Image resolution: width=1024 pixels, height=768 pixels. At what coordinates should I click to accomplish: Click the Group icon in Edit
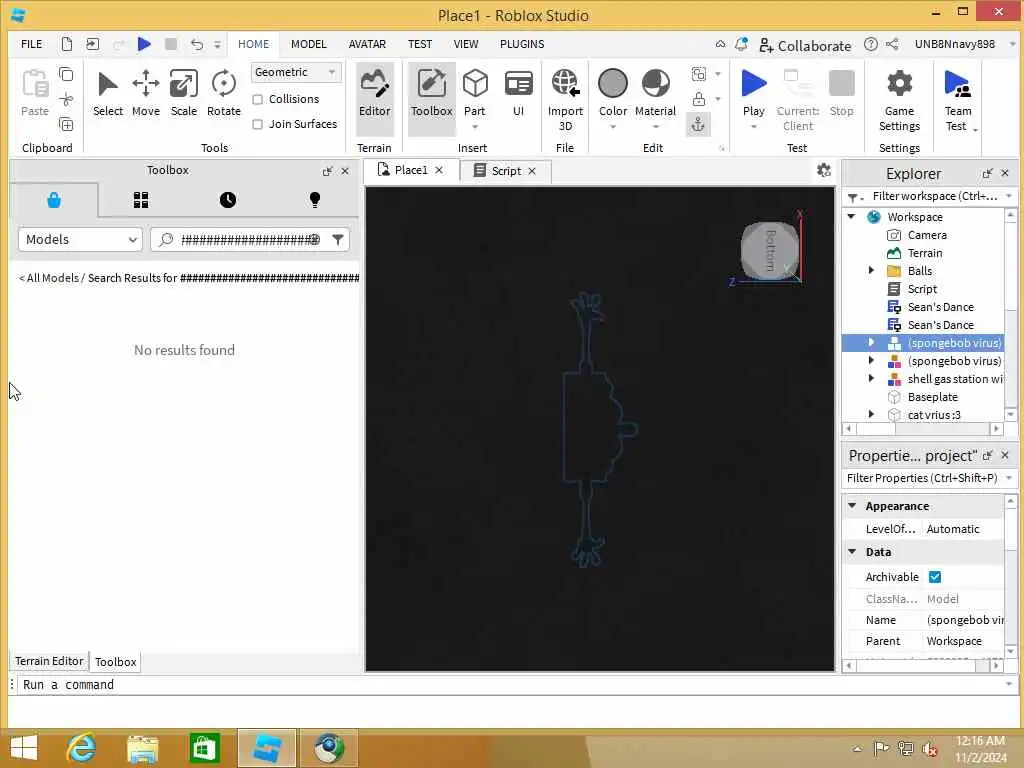pos(699,74)
